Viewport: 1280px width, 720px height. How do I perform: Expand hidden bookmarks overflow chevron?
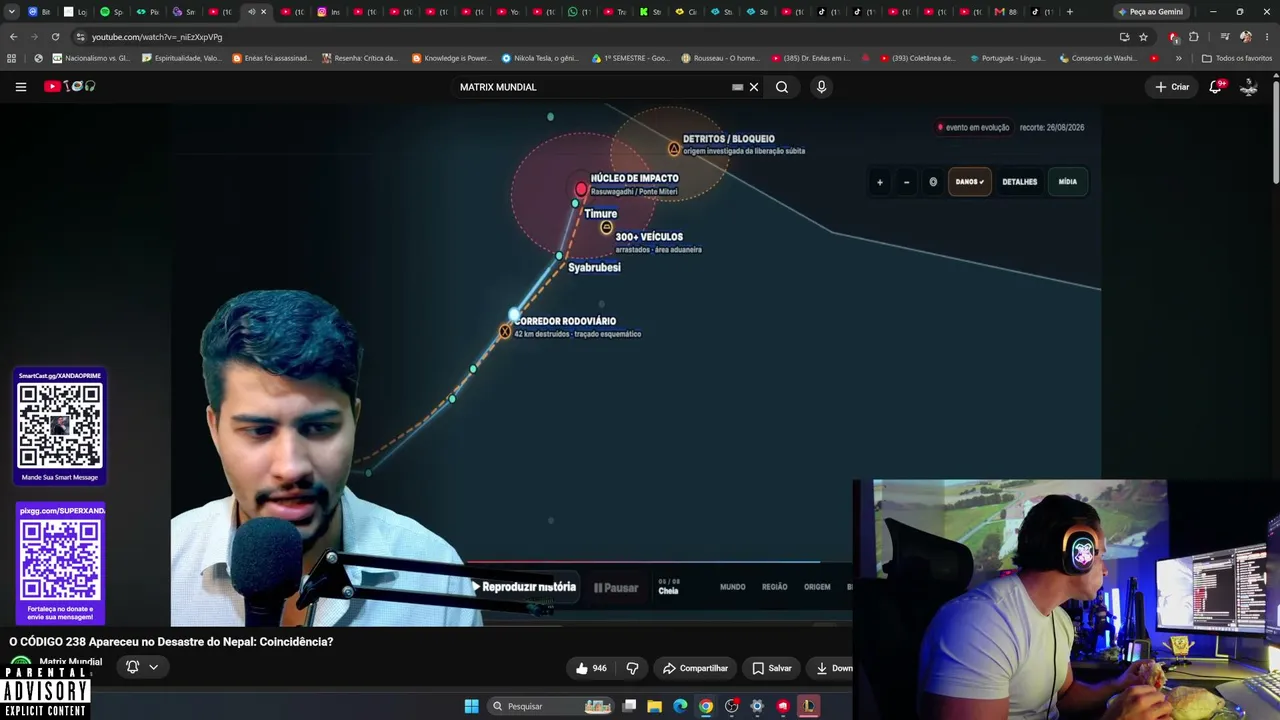(1178, 58)
